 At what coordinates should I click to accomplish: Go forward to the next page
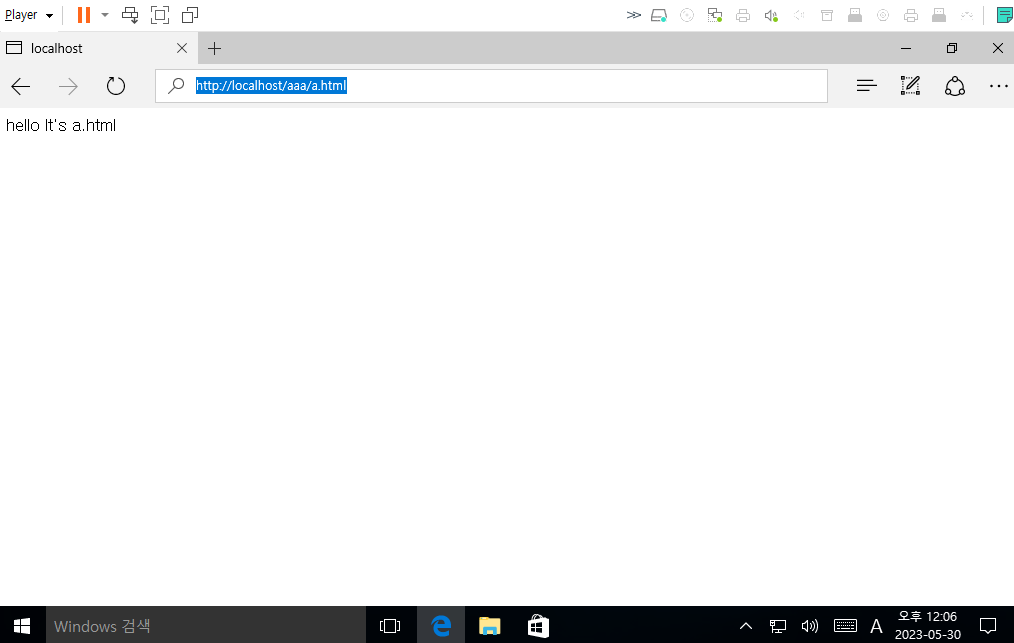pos(68,86)
